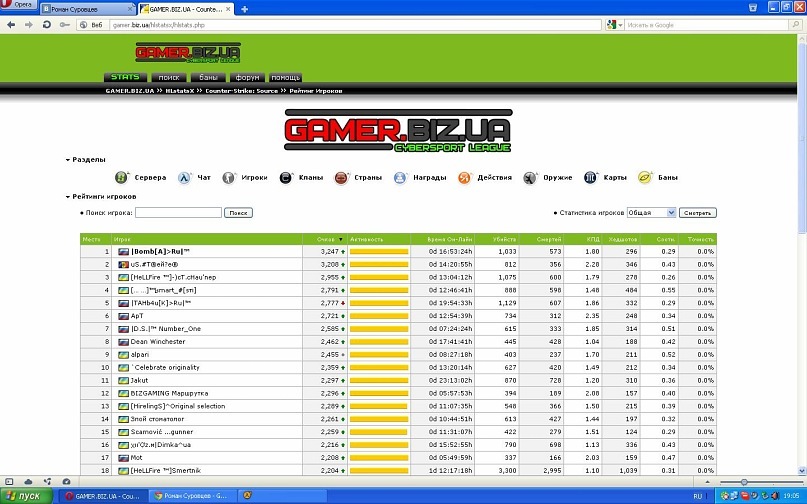Open the GAMER.BIZ.UA header logo
The image size is (807, 504).
click(188, 53)
